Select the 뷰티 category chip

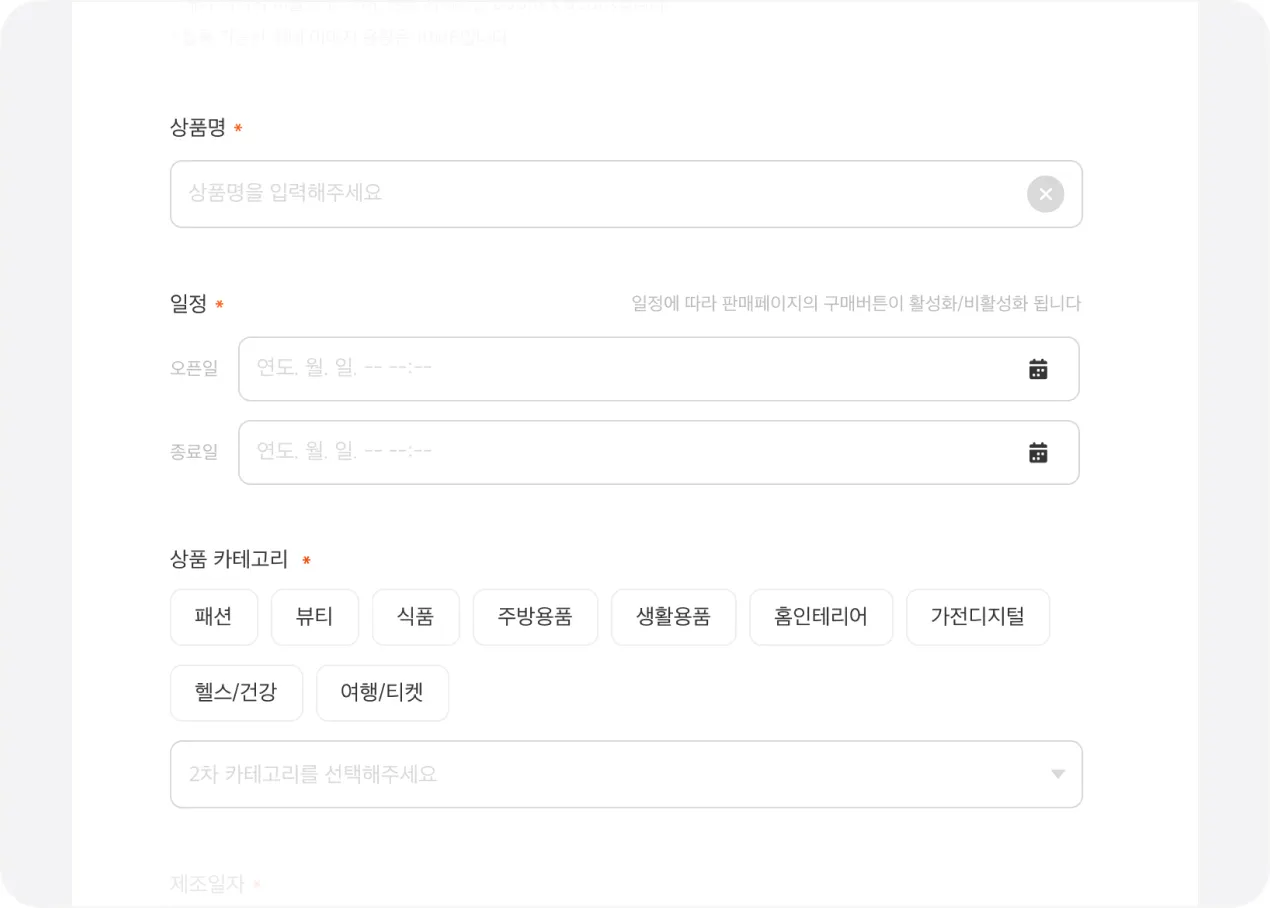(314, 617)
